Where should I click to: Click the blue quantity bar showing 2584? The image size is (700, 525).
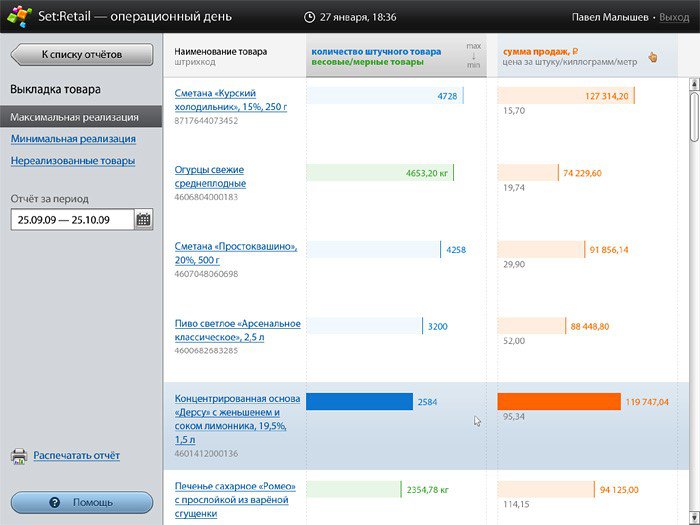tap(359, 401)
